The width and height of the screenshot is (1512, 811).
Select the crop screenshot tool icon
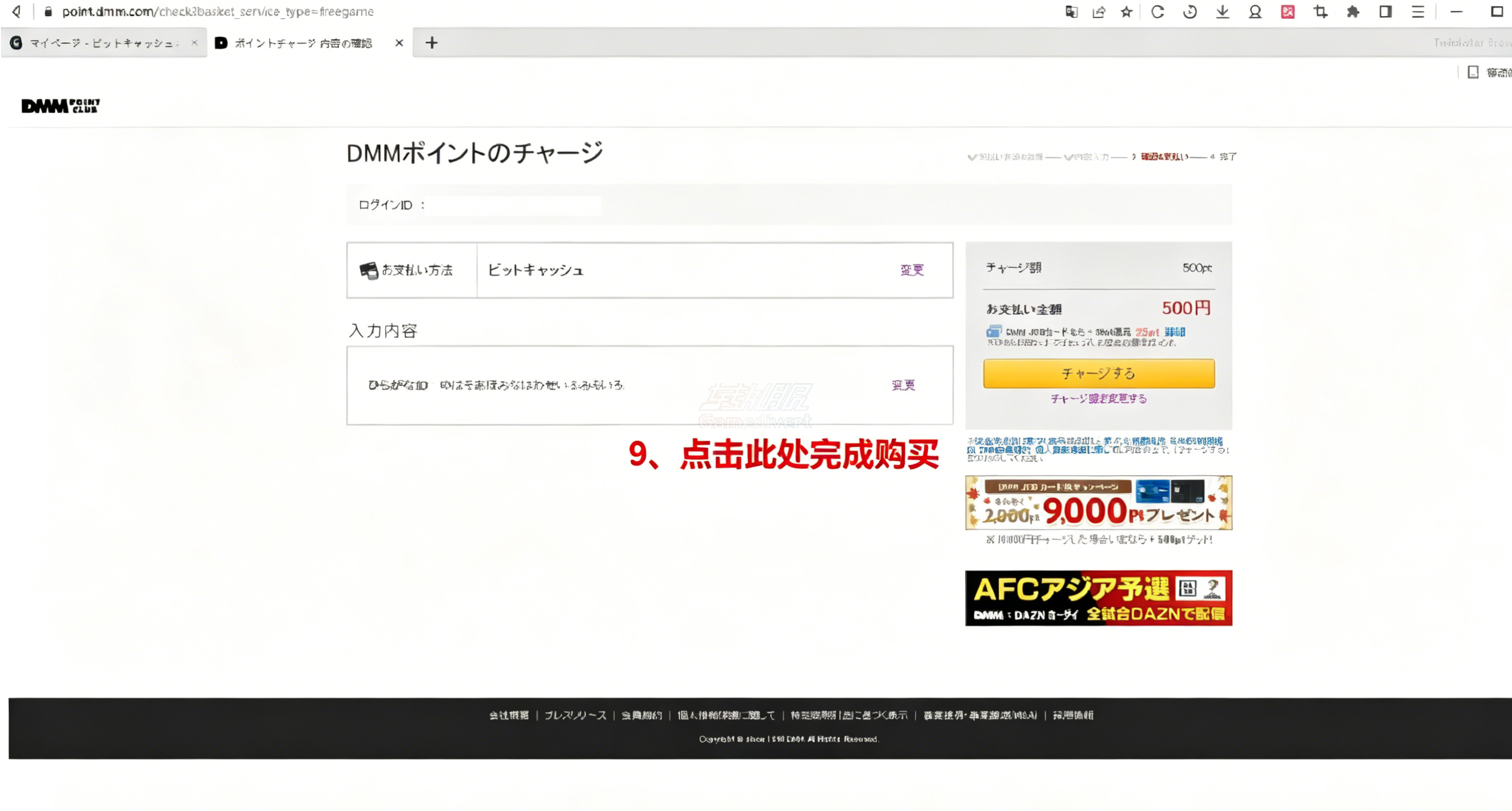coord(1320,12)
